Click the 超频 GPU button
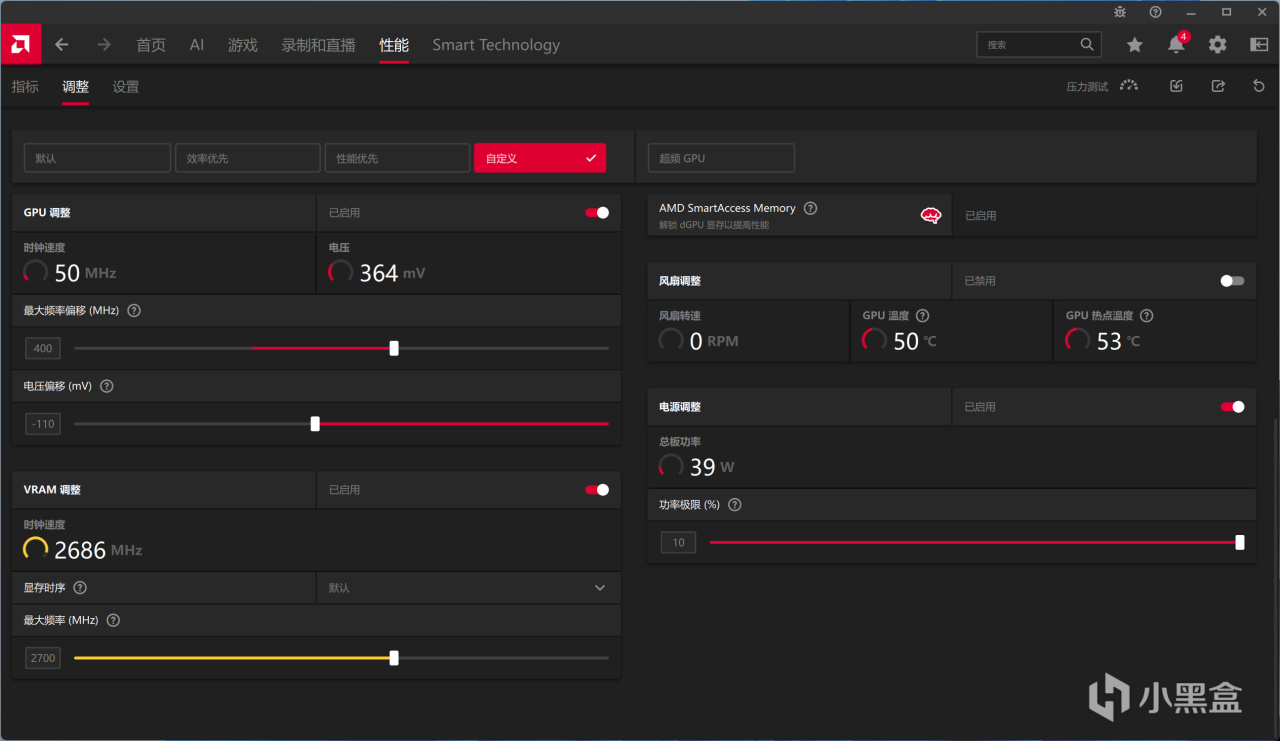Screen dimensions: 1280x741 [721, 158]
